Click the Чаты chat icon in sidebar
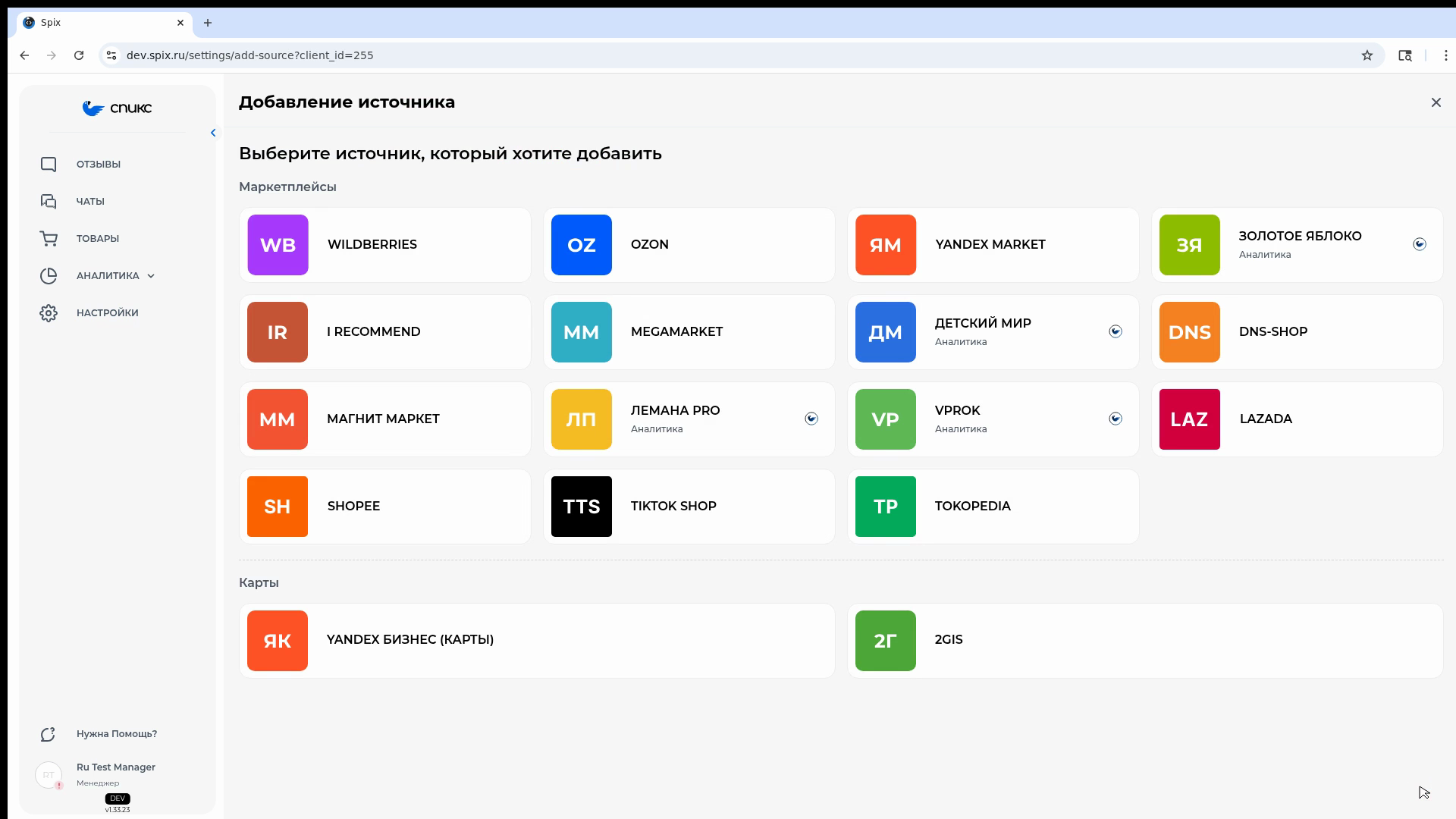 49,202
